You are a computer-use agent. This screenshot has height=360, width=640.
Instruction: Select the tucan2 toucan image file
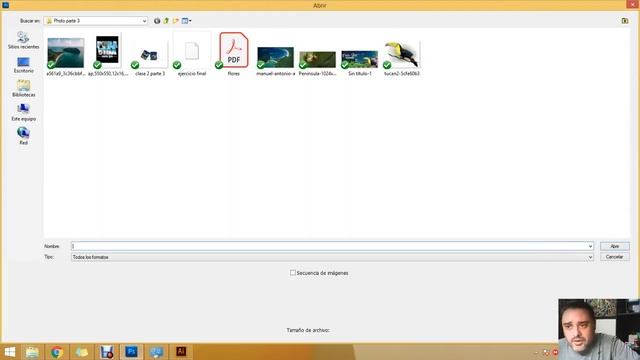coord(402,55)
